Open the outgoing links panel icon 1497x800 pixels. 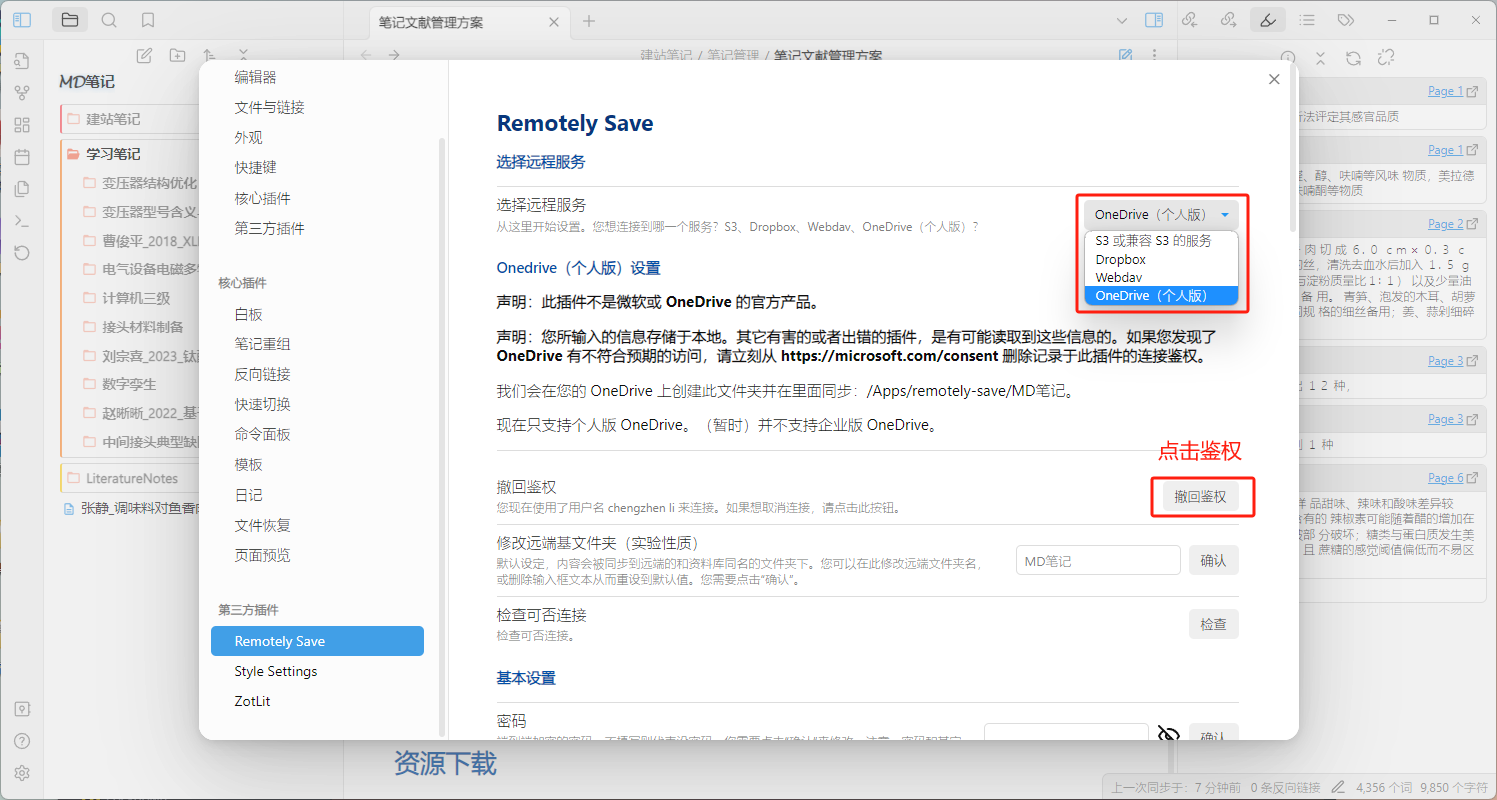click(1229, 19)
